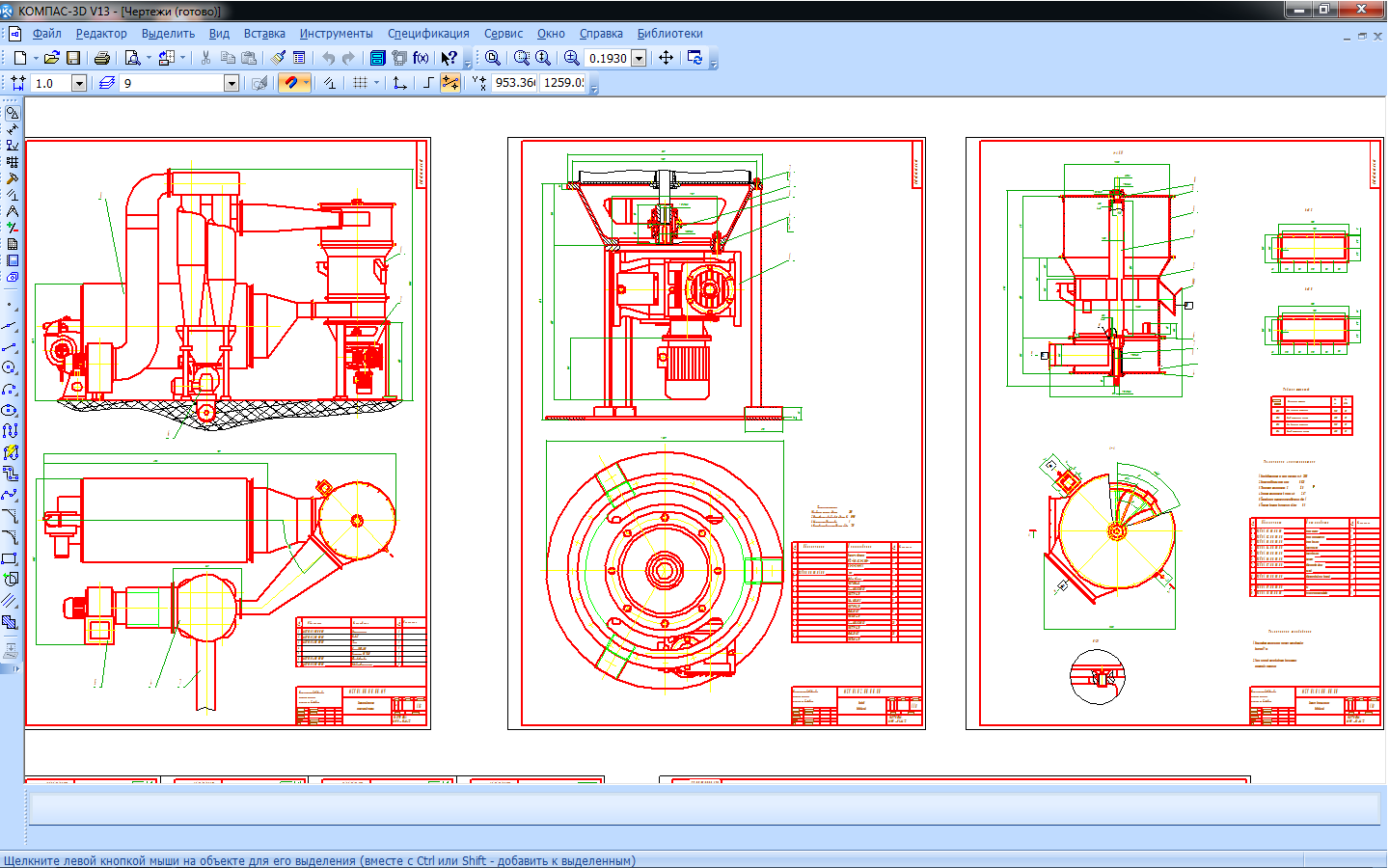Select the circle drawing tool
Image resolution: width=1389 pixels, height=868 pixels.
click(11, 367)
